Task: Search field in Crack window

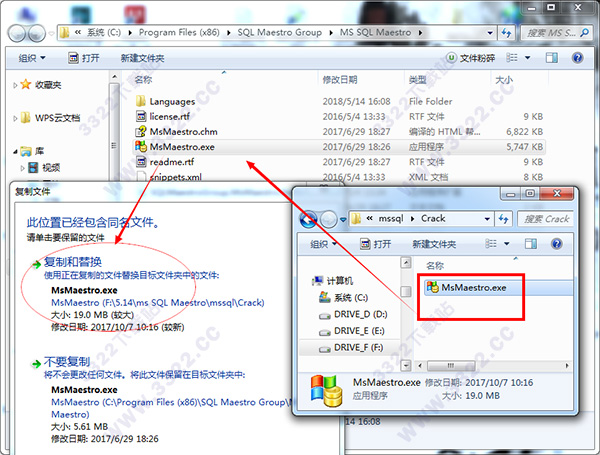Action: click(545, 219)
